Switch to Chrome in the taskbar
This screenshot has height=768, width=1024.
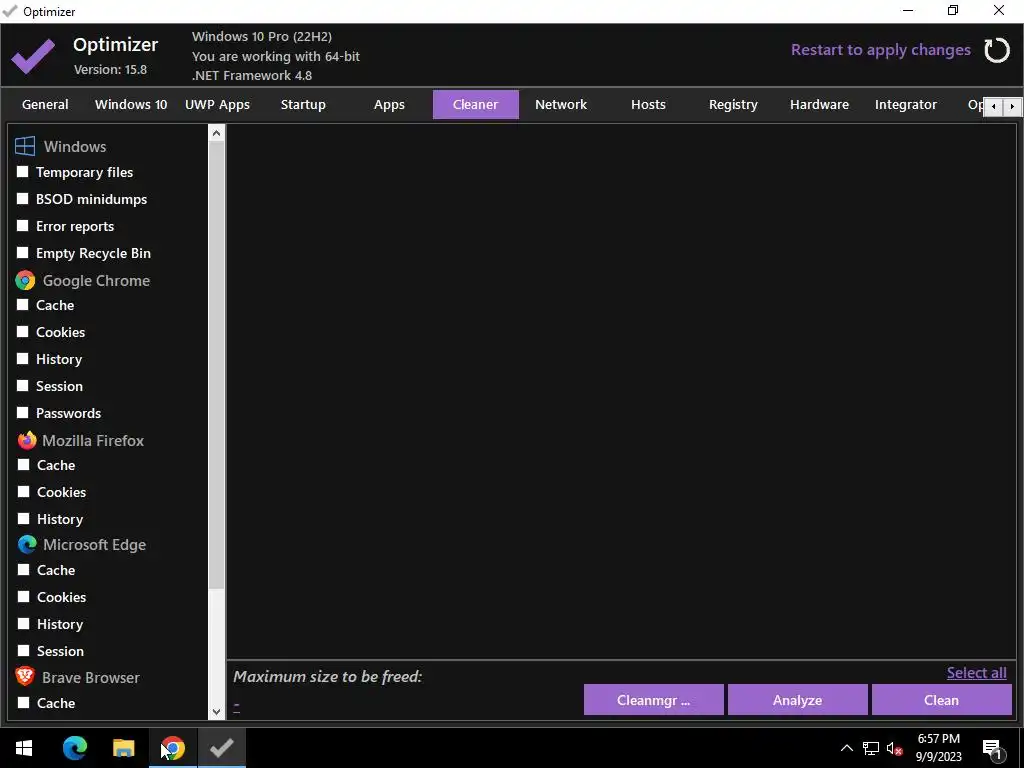172,748
